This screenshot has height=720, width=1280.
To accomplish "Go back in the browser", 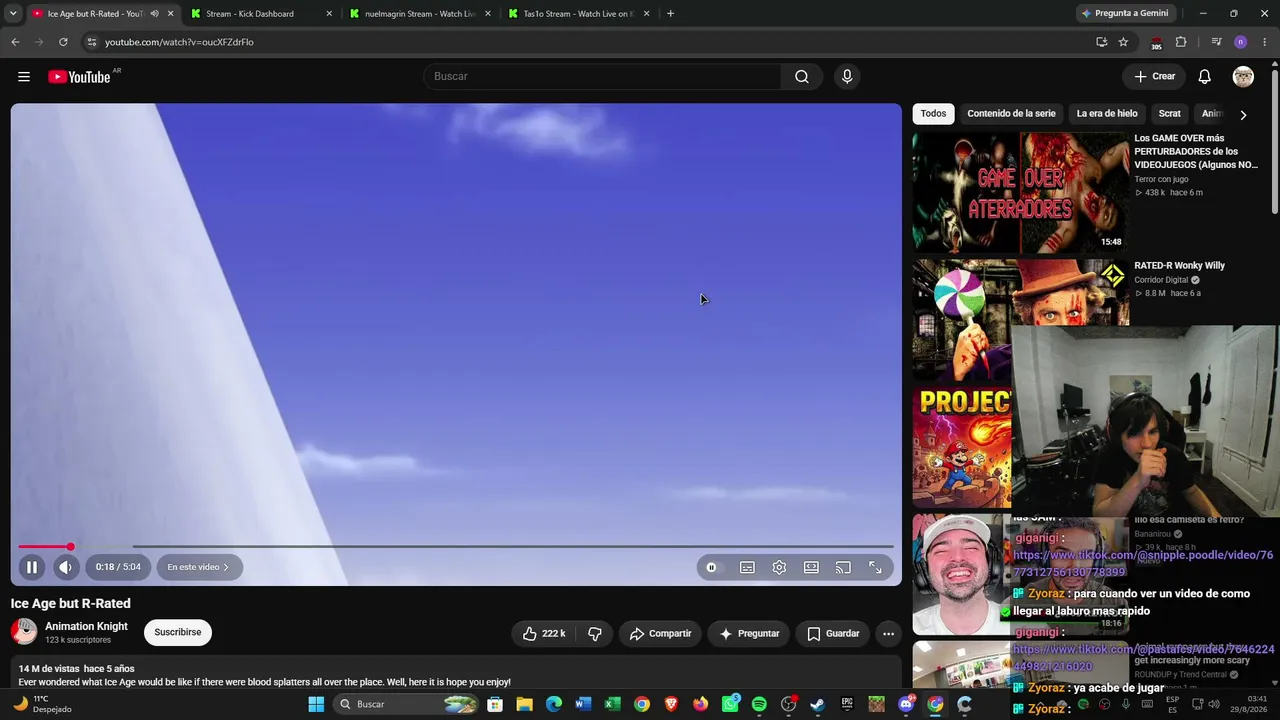I will click(x=15, y=42).
